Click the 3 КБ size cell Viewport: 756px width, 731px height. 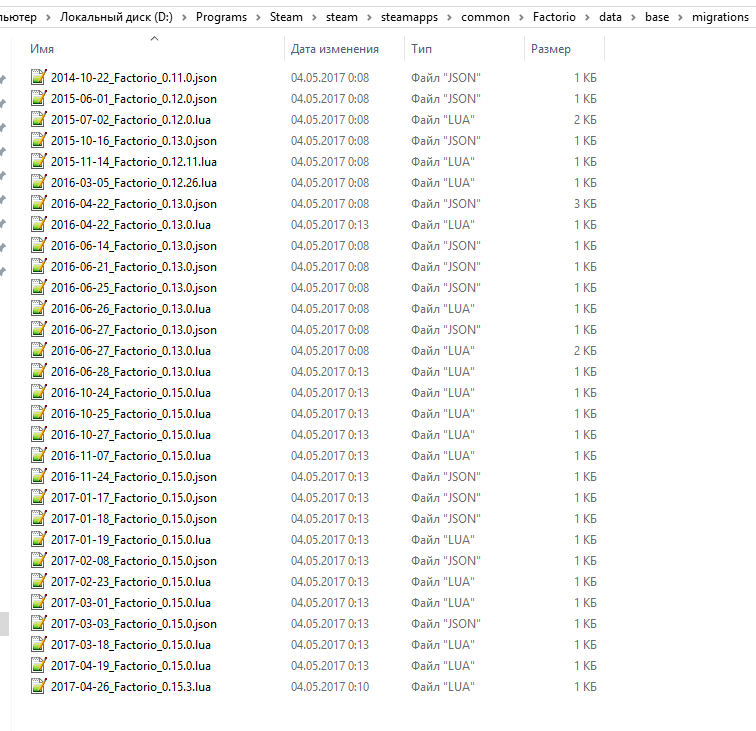(585, 203)
